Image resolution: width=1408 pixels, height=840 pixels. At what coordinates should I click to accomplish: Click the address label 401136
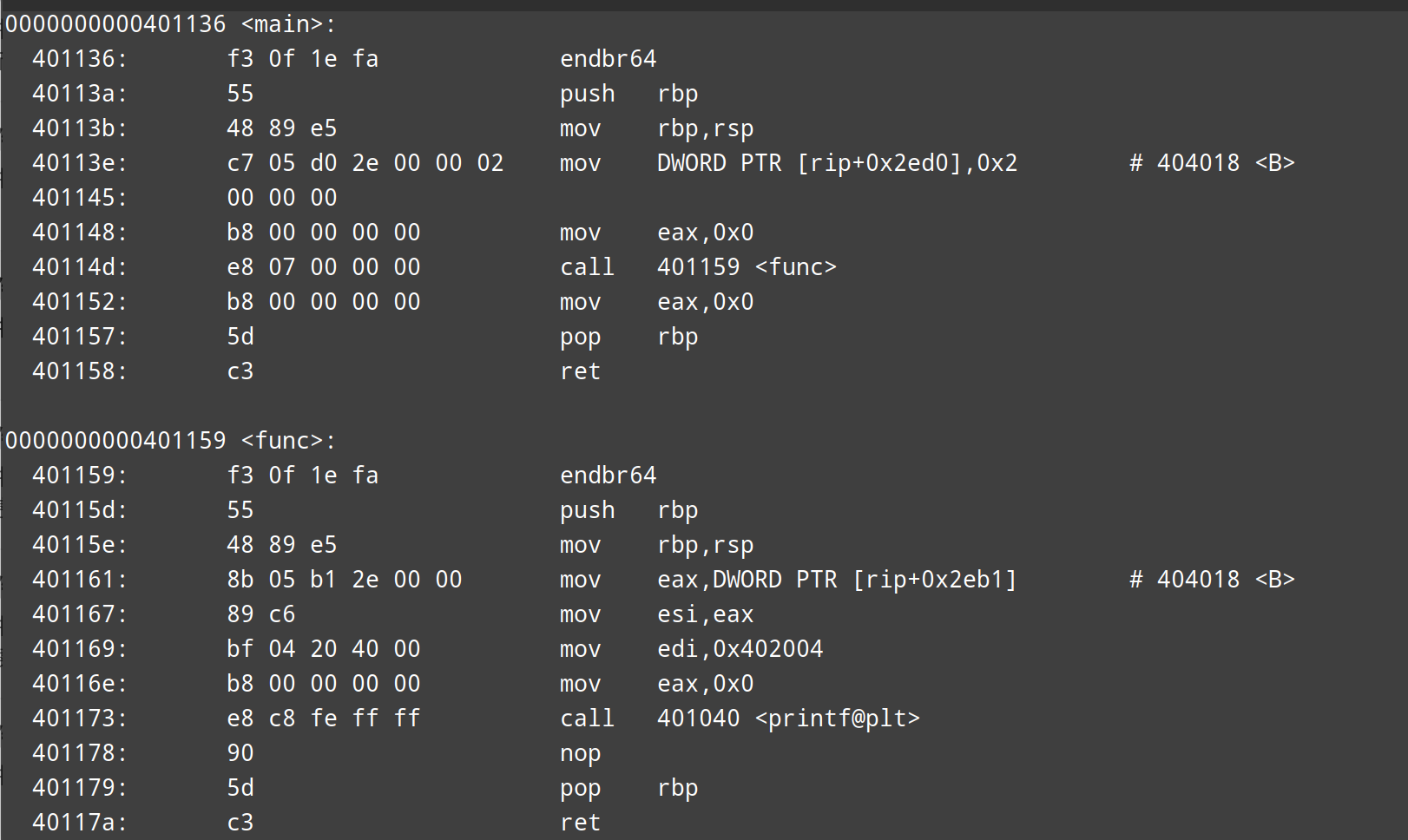tap(79, 59)
